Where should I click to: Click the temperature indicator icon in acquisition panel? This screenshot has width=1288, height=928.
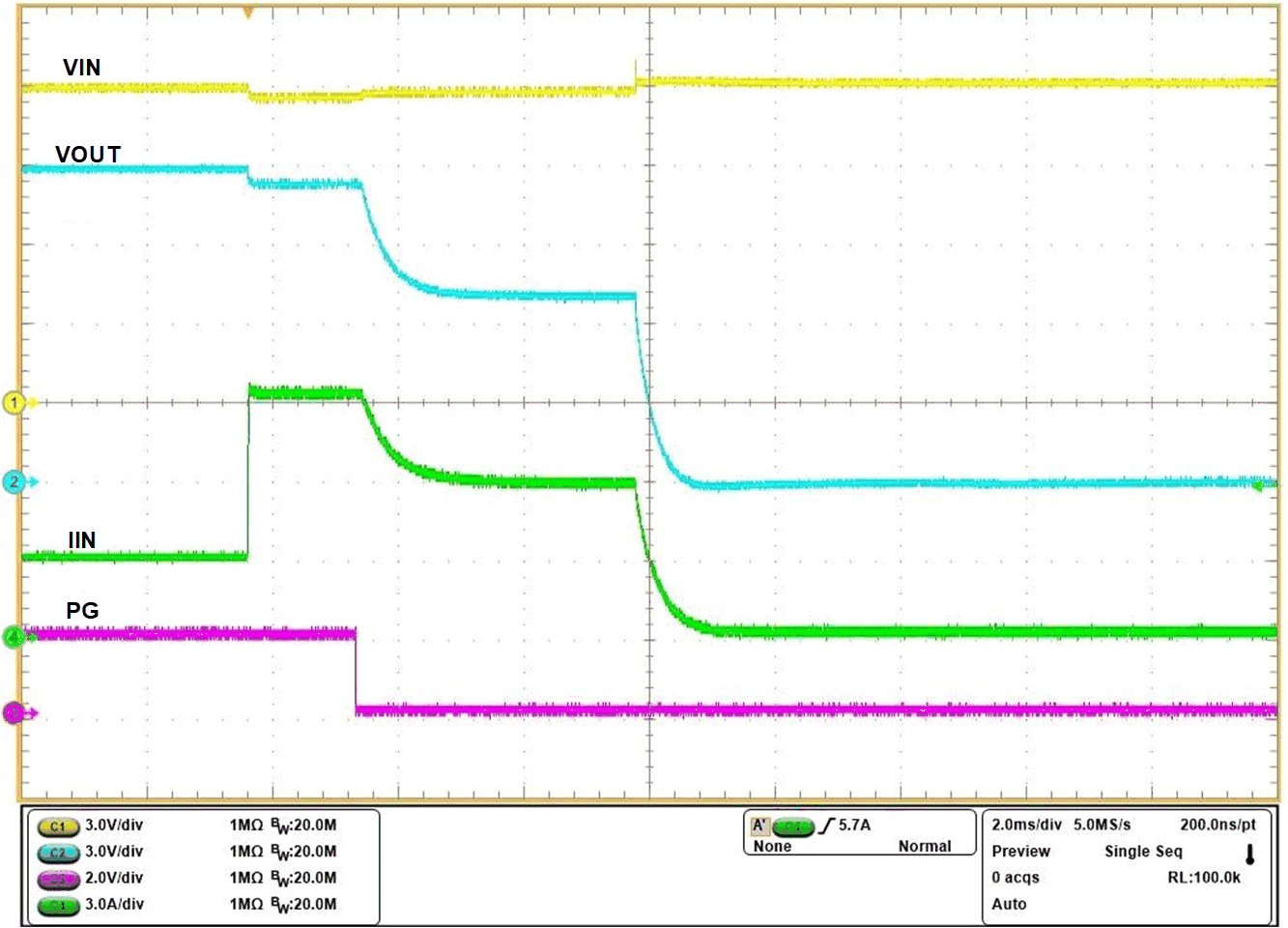pos(1249,854)
